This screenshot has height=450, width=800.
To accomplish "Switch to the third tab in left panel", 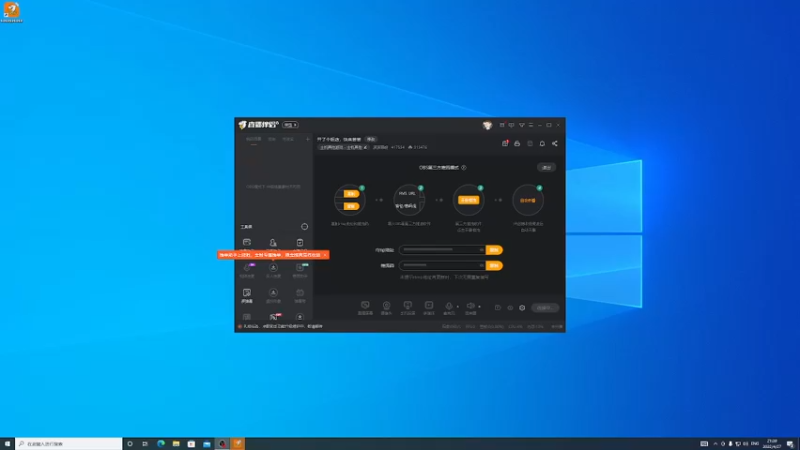I will click(288, 139).
